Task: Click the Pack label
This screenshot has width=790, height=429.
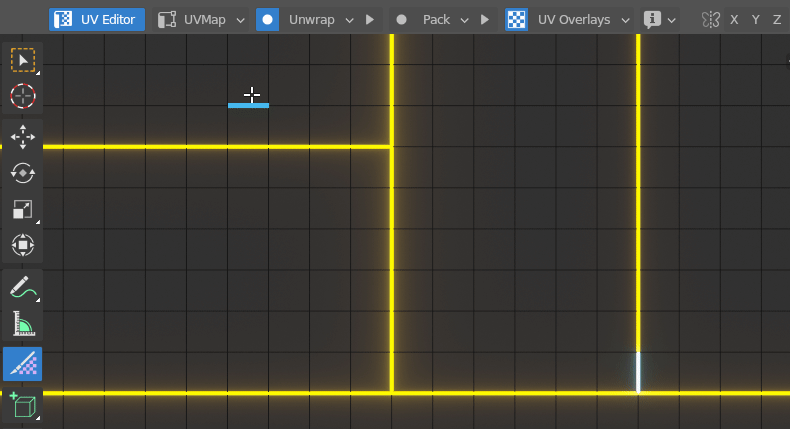Action: pyautogui.click(x=436, y=20)
